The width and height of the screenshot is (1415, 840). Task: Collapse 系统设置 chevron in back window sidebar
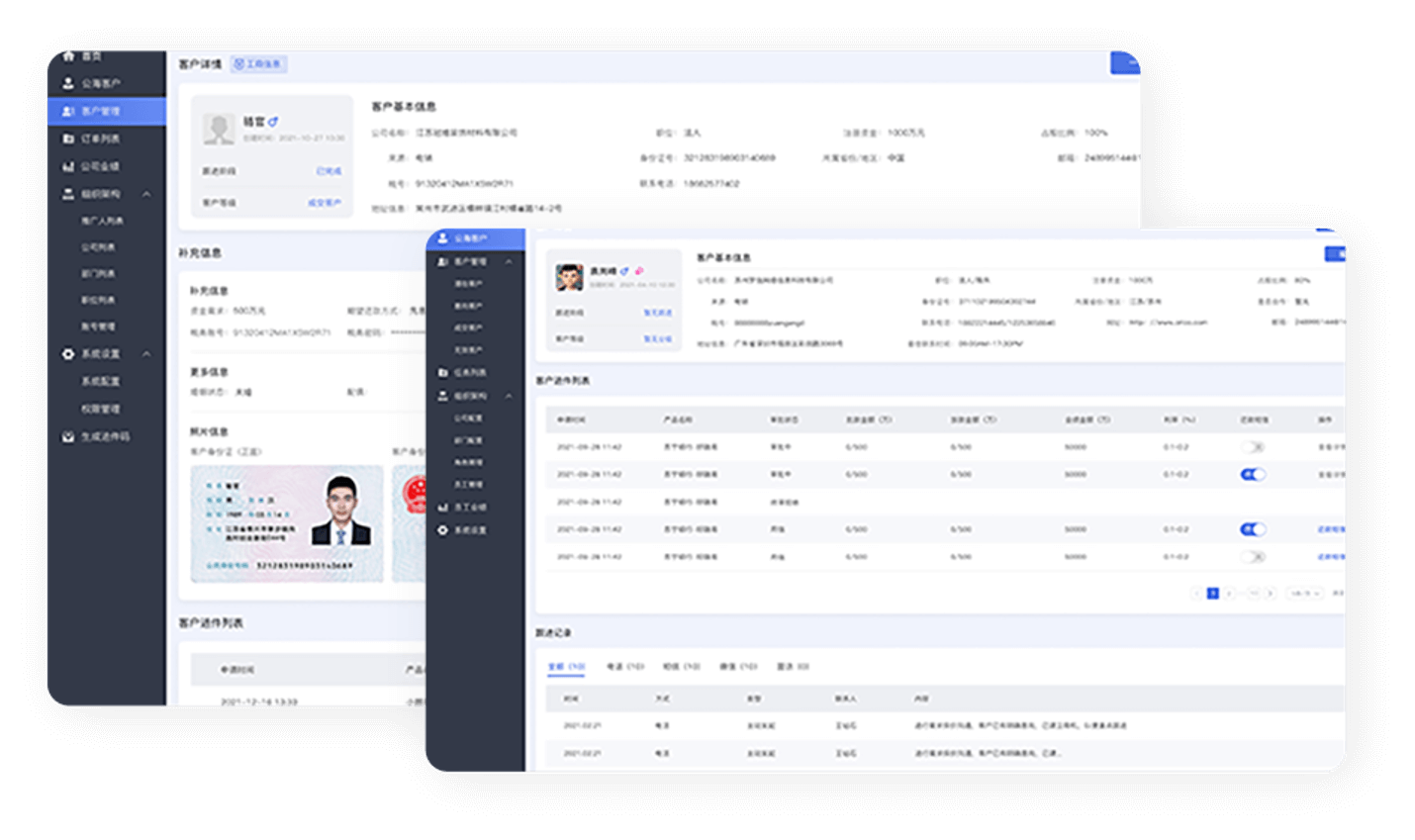click(x=146, y=353)
